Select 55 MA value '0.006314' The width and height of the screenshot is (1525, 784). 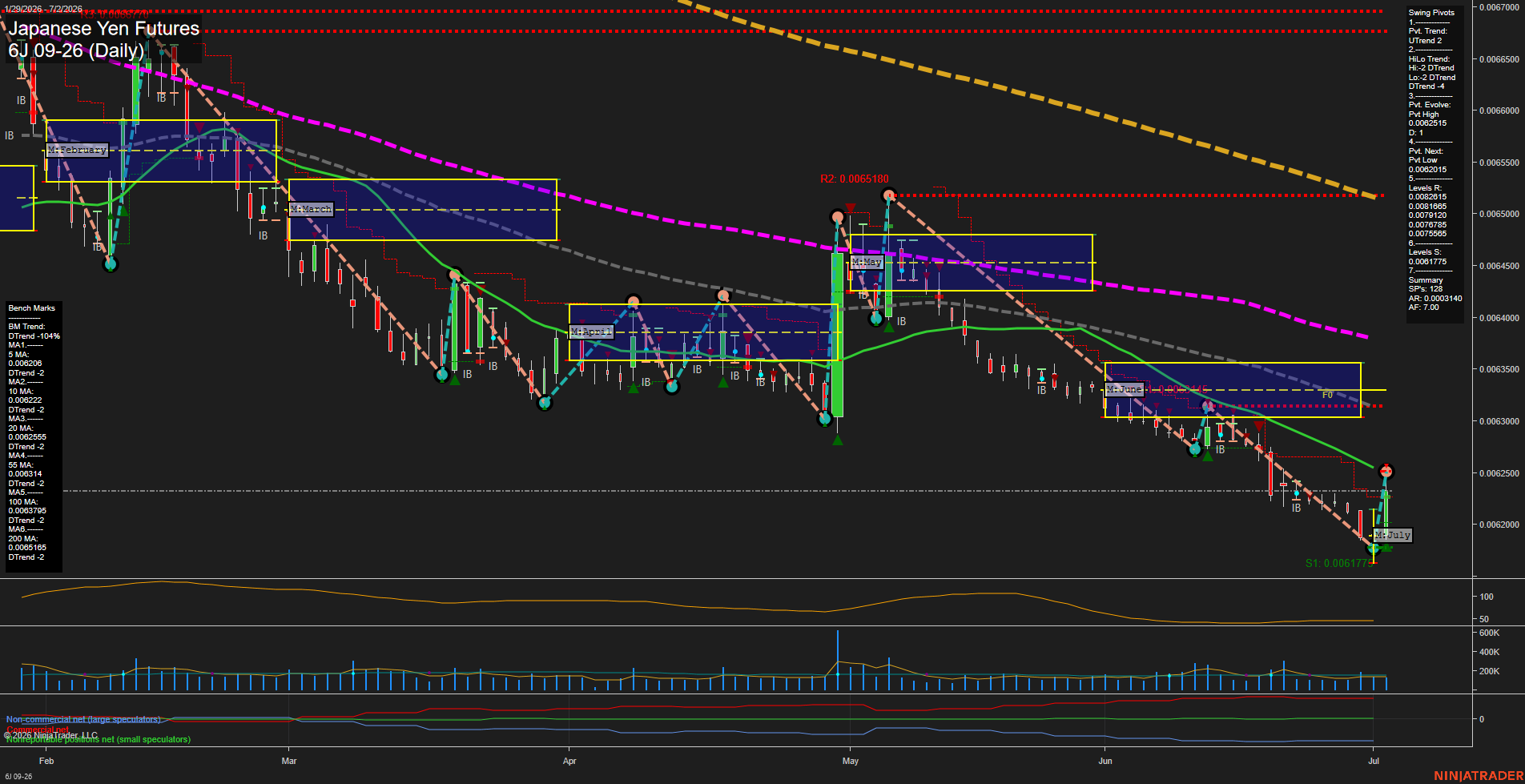click(25, 474)
